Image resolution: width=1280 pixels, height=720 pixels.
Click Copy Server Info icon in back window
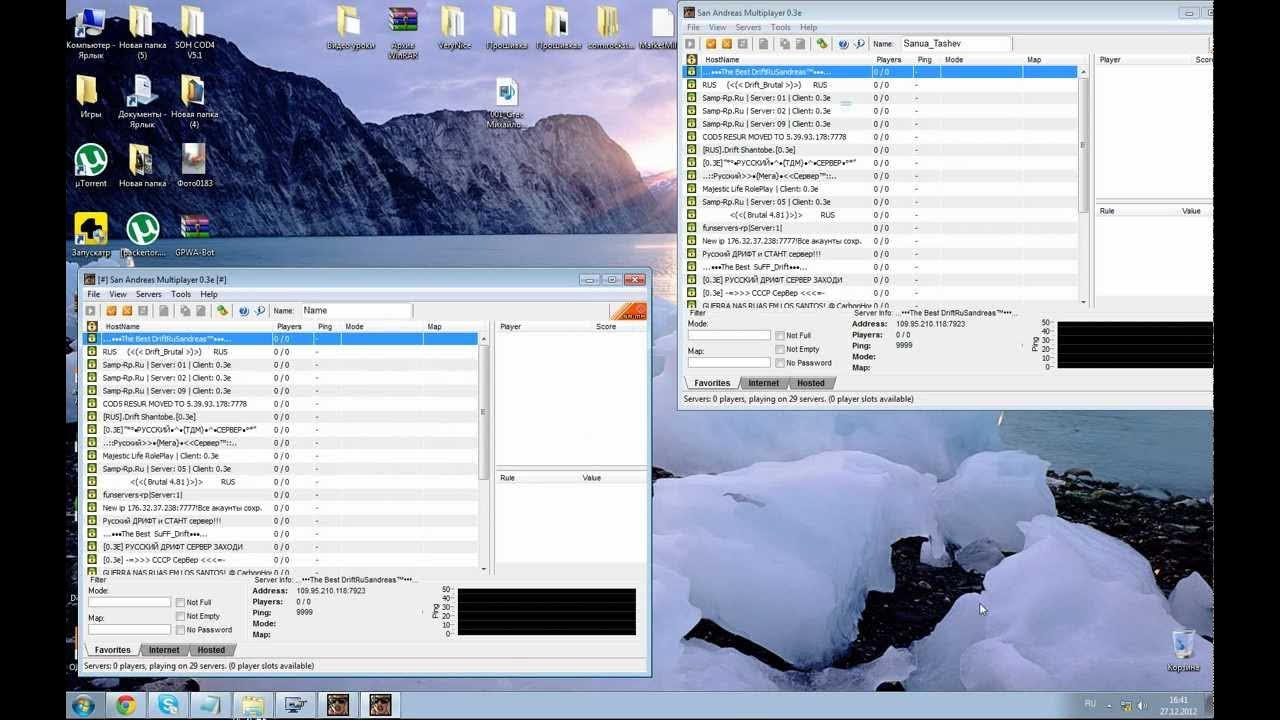tap(784, 44)
